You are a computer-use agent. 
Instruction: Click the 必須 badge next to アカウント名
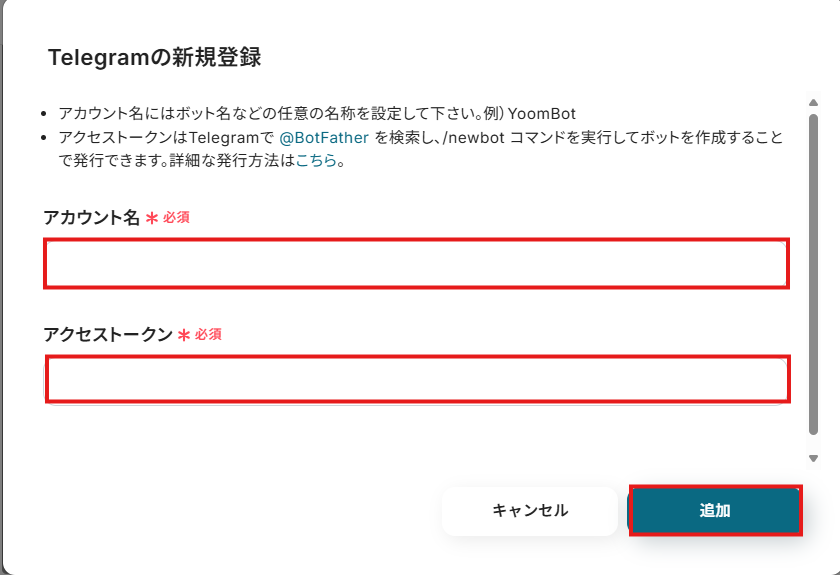pos(176,218)
